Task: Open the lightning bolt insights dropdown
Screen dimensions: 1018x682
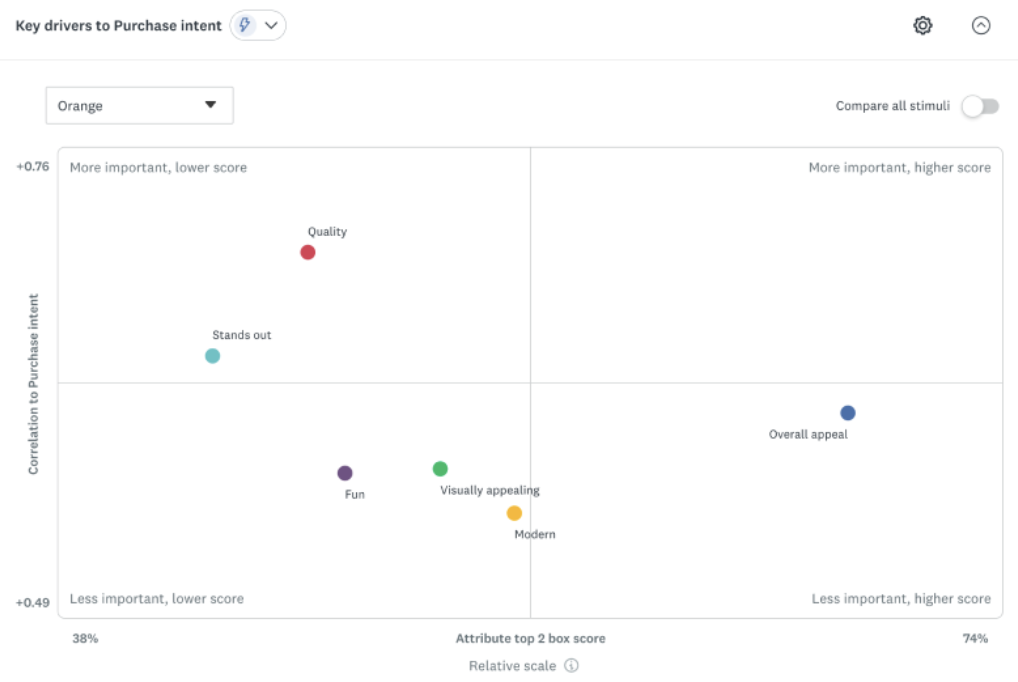Action: click(x=258, y=25)
